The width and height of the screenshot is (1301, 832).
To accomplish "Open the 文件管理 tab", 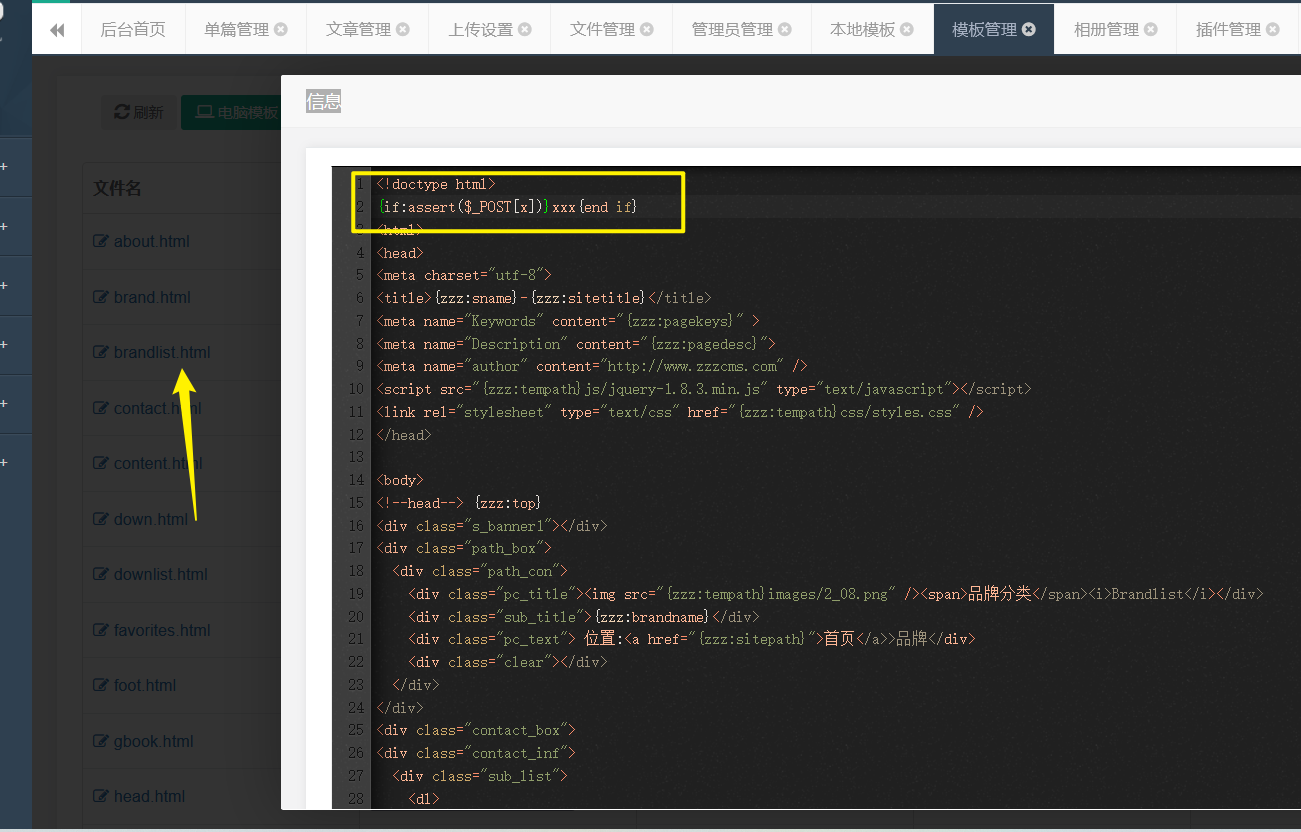I will [602, 29].
